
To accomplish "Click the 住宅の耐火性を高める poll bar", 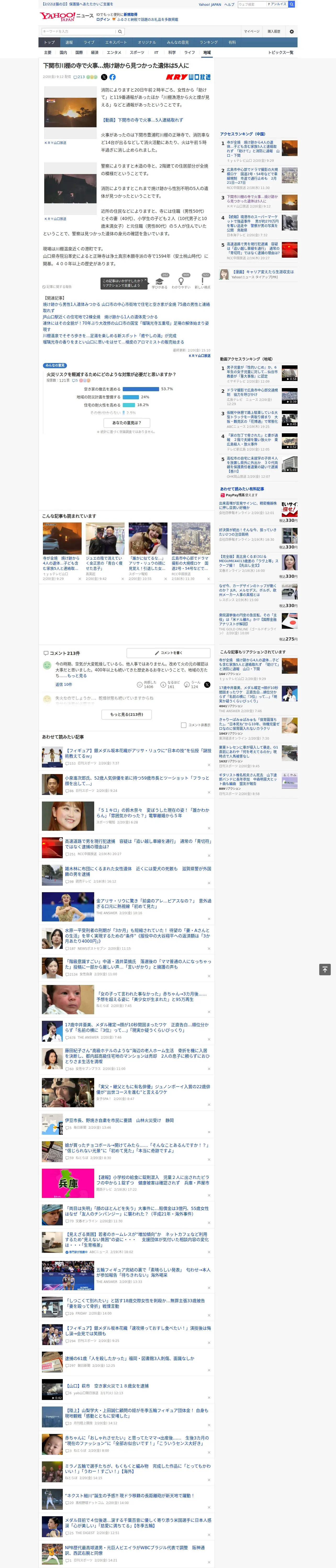I will tap(129, 405).
